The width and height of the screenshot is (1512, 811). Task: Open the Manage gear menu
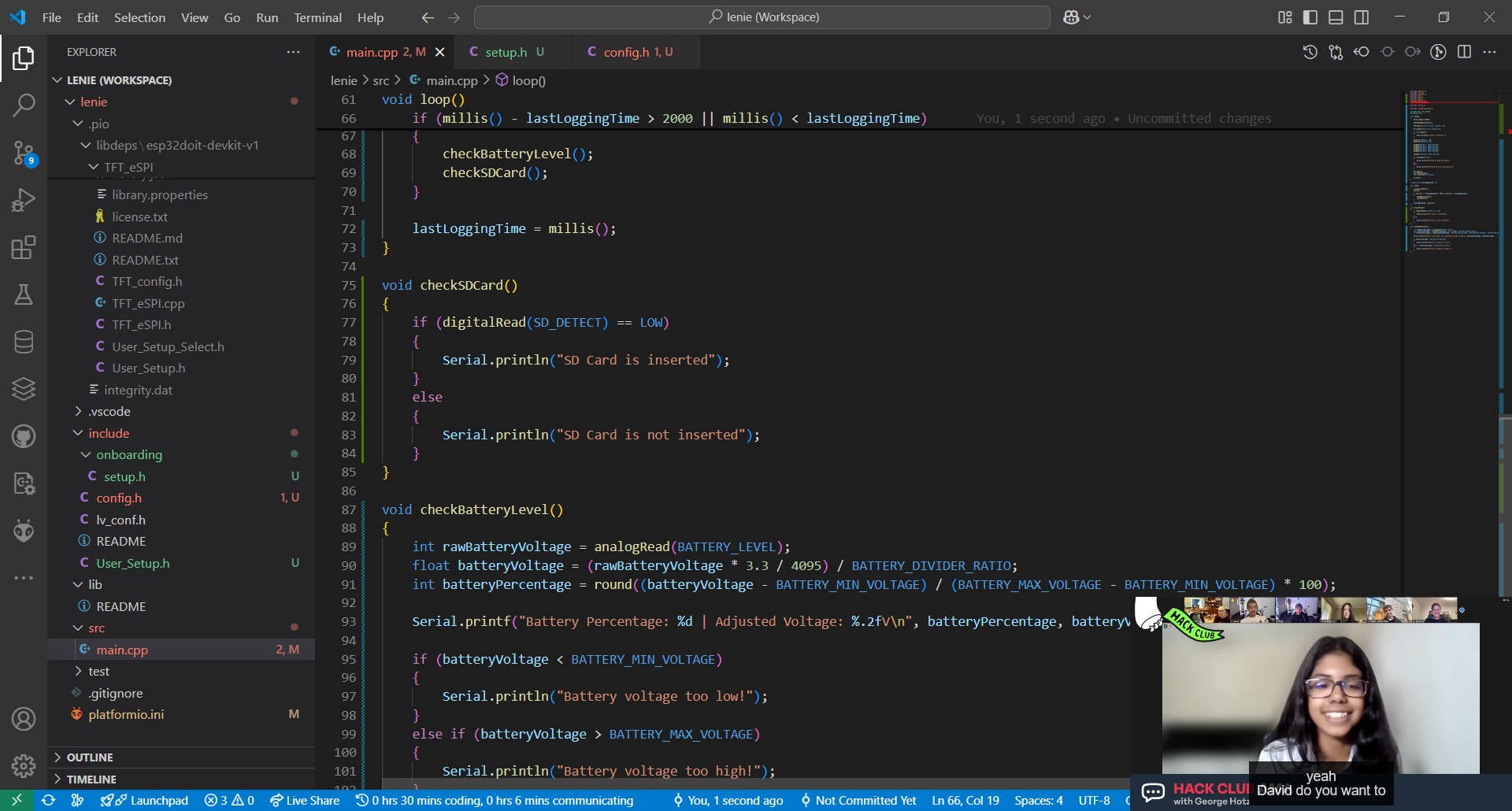[24, 765]
